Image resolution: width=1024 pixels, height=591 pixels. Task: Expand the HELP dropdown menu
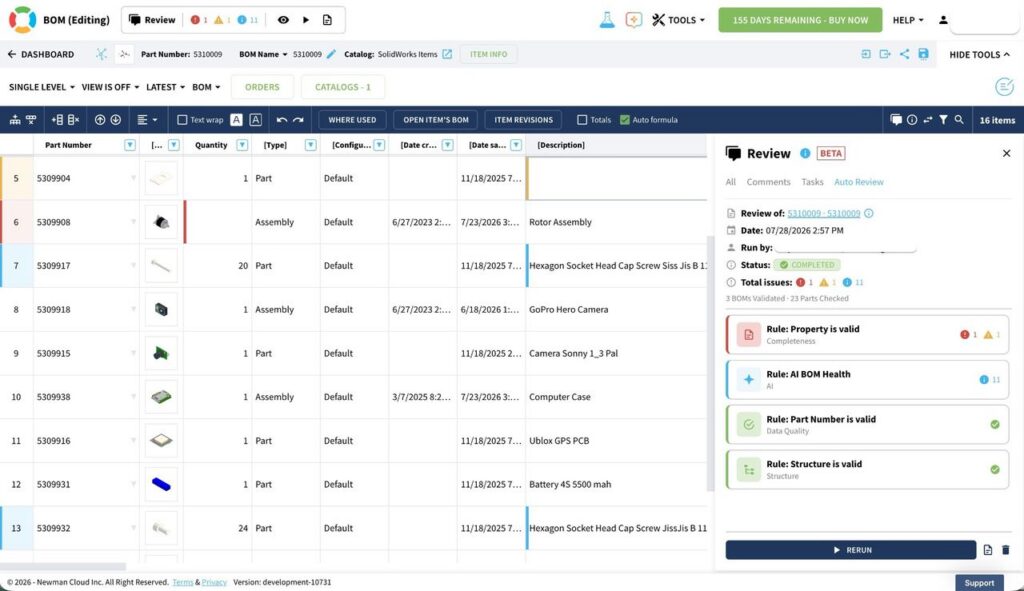click(908, 20)
